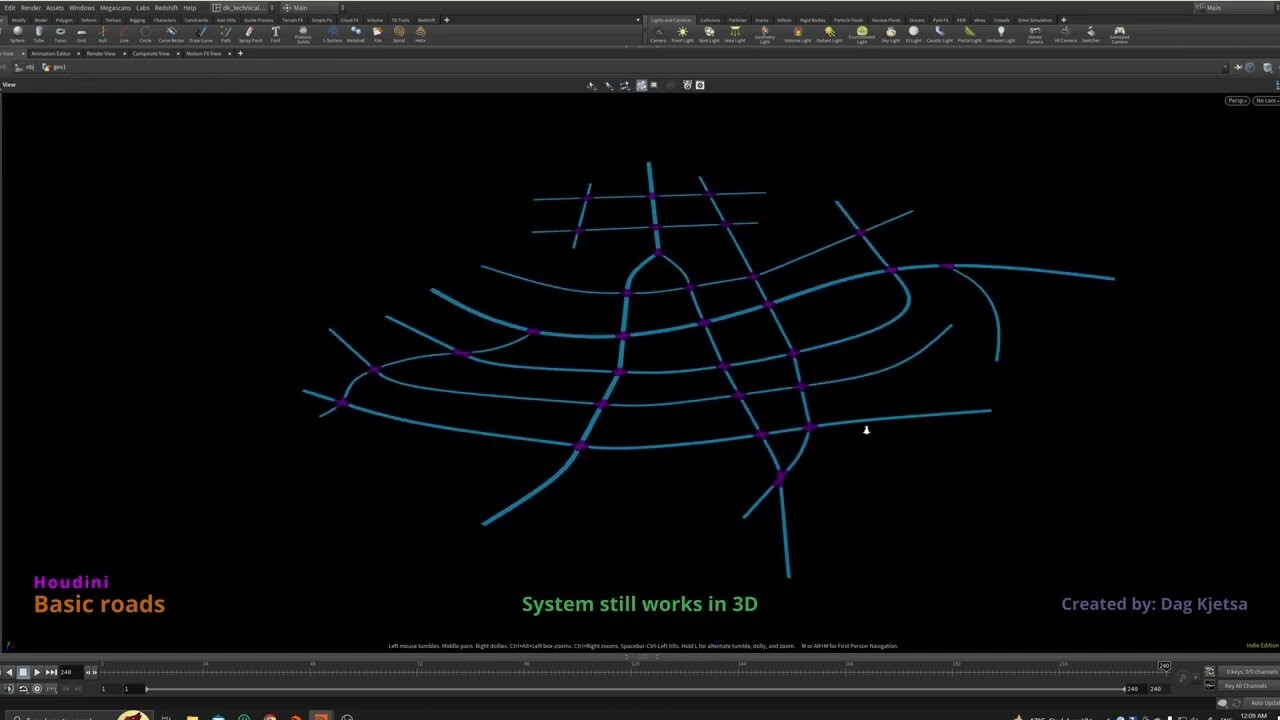Open the dk_technical desktop selector dropdown
The image size is (1280, 720).
tap(272, 7)
